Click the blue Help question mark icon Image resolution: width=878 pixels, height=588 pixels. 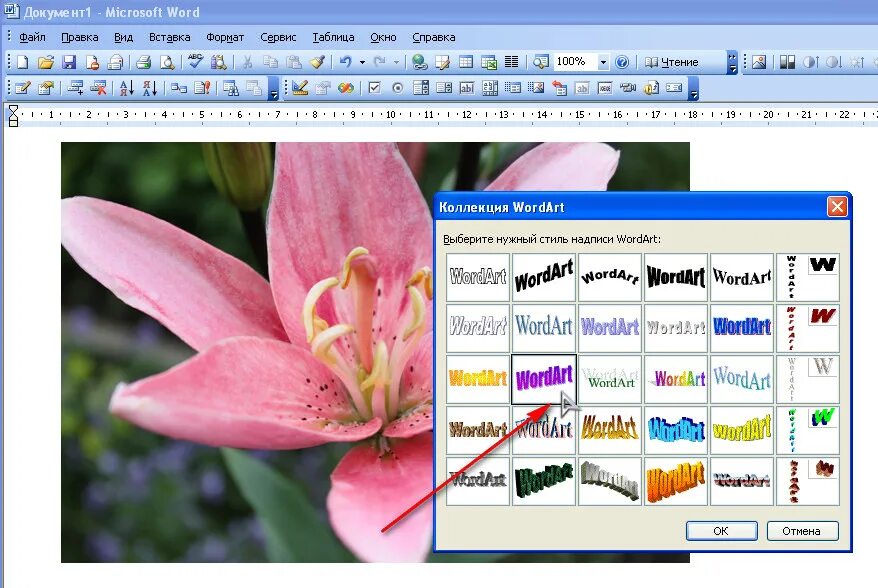(x=622, y=62)
